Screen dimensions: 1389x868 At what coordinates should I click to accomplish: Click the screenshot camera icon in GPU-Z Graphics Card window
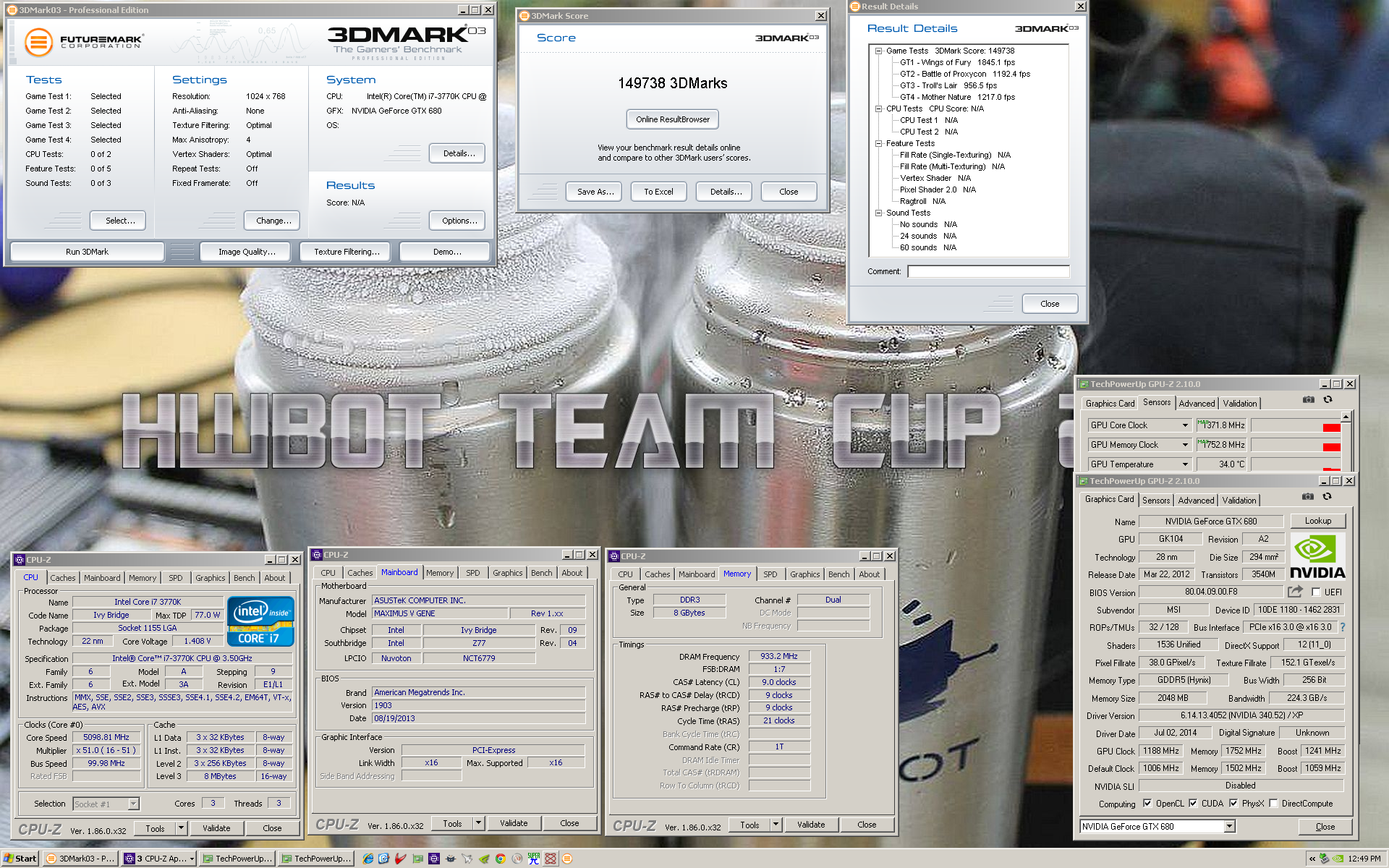click(1307, 497)
